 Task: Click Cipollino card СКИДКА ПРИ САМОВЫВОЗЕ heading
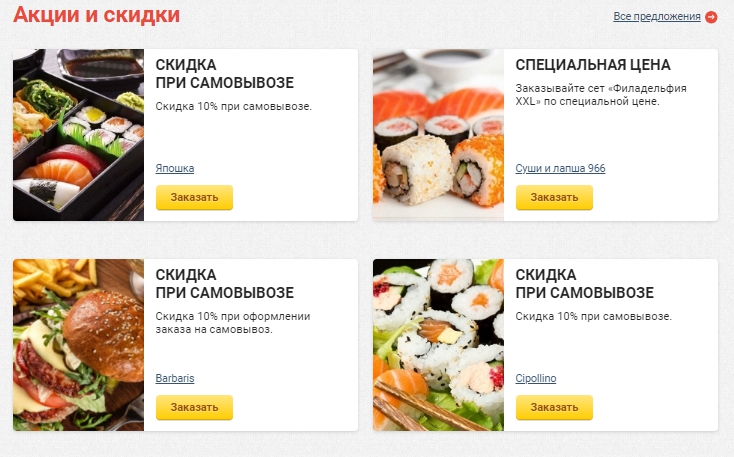pyautogui.click(x=585, y=284)
